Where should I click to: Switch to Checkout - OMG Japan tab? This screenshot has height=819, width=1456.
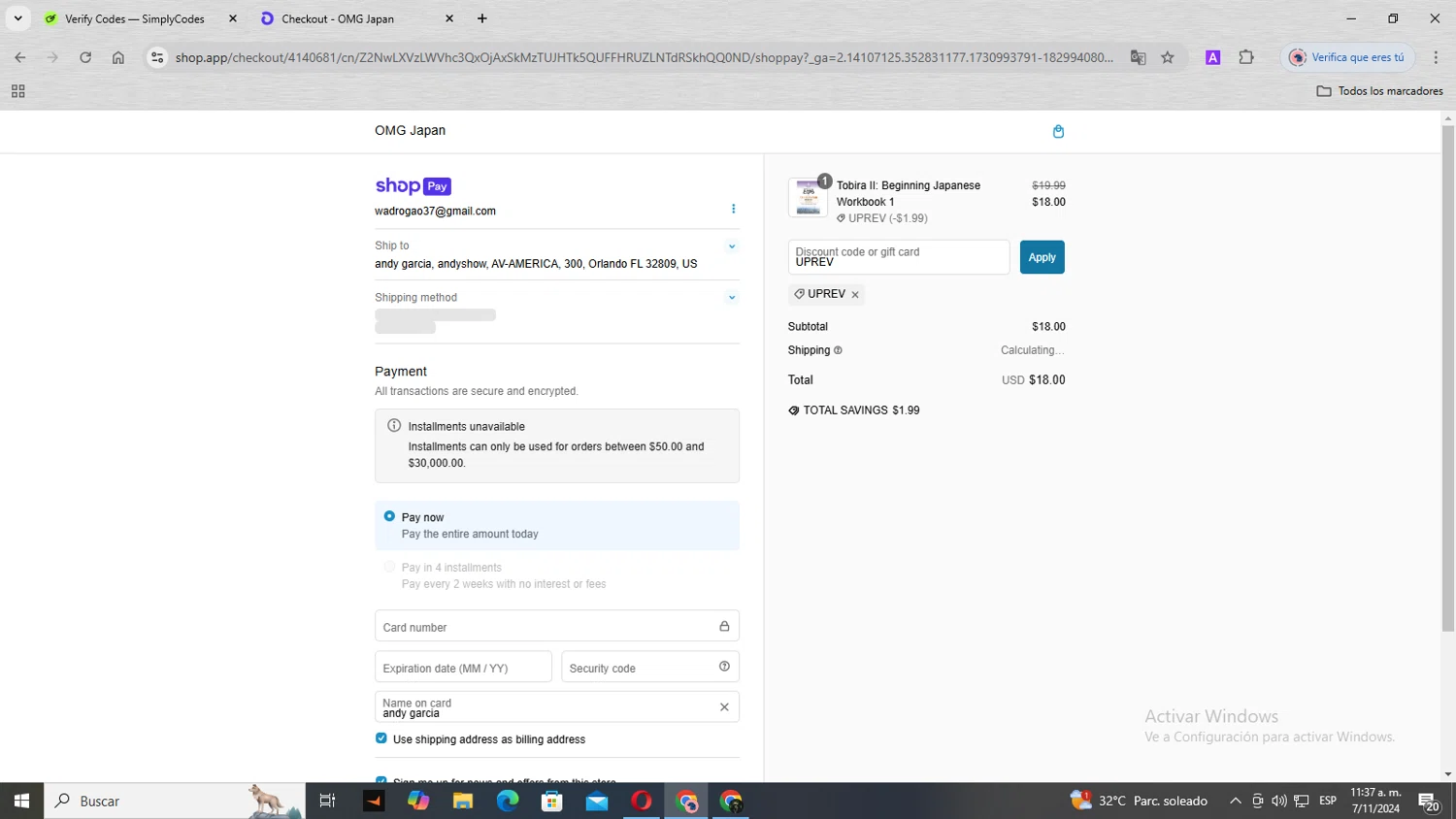(338, 18)
